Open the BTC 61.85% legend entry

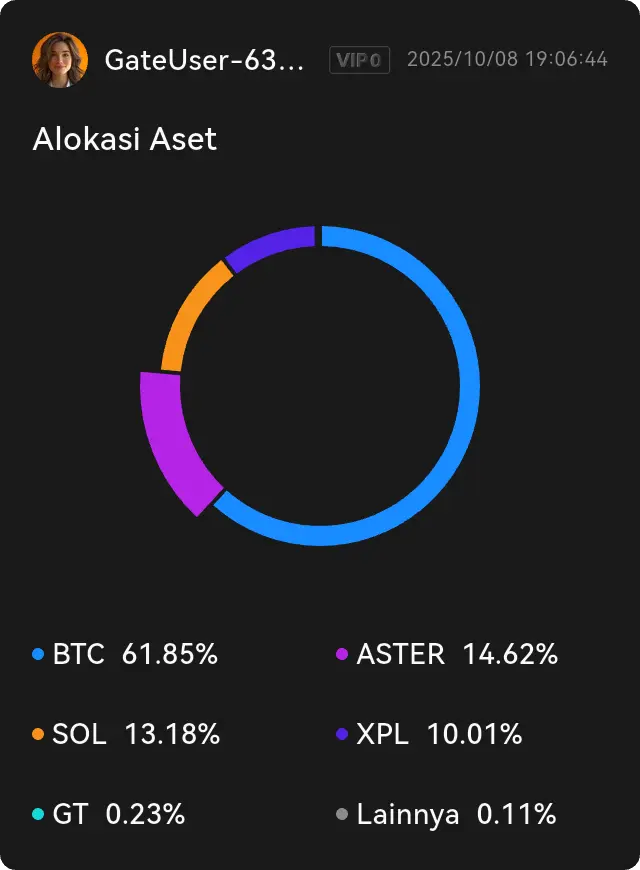(x=135, y=655)
